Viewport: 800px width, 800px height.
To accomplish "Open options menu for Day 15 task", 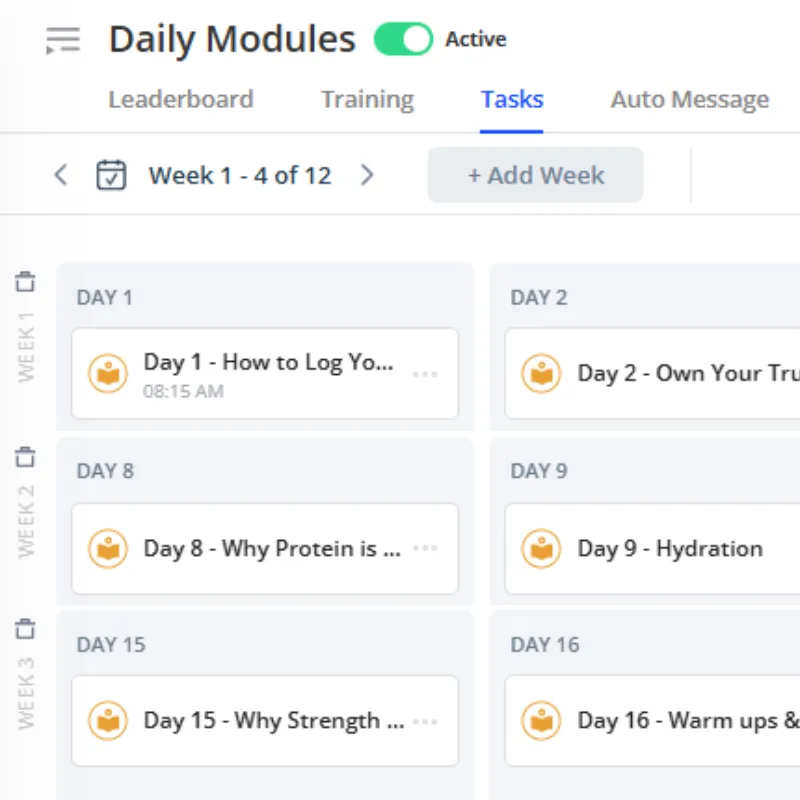I will point(425,721).
